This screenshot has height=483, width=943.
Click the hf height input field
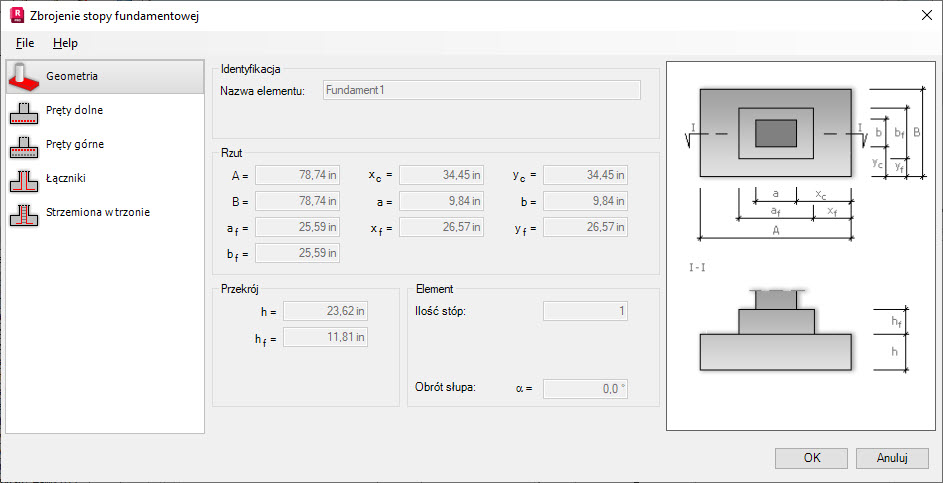(326, 338)
